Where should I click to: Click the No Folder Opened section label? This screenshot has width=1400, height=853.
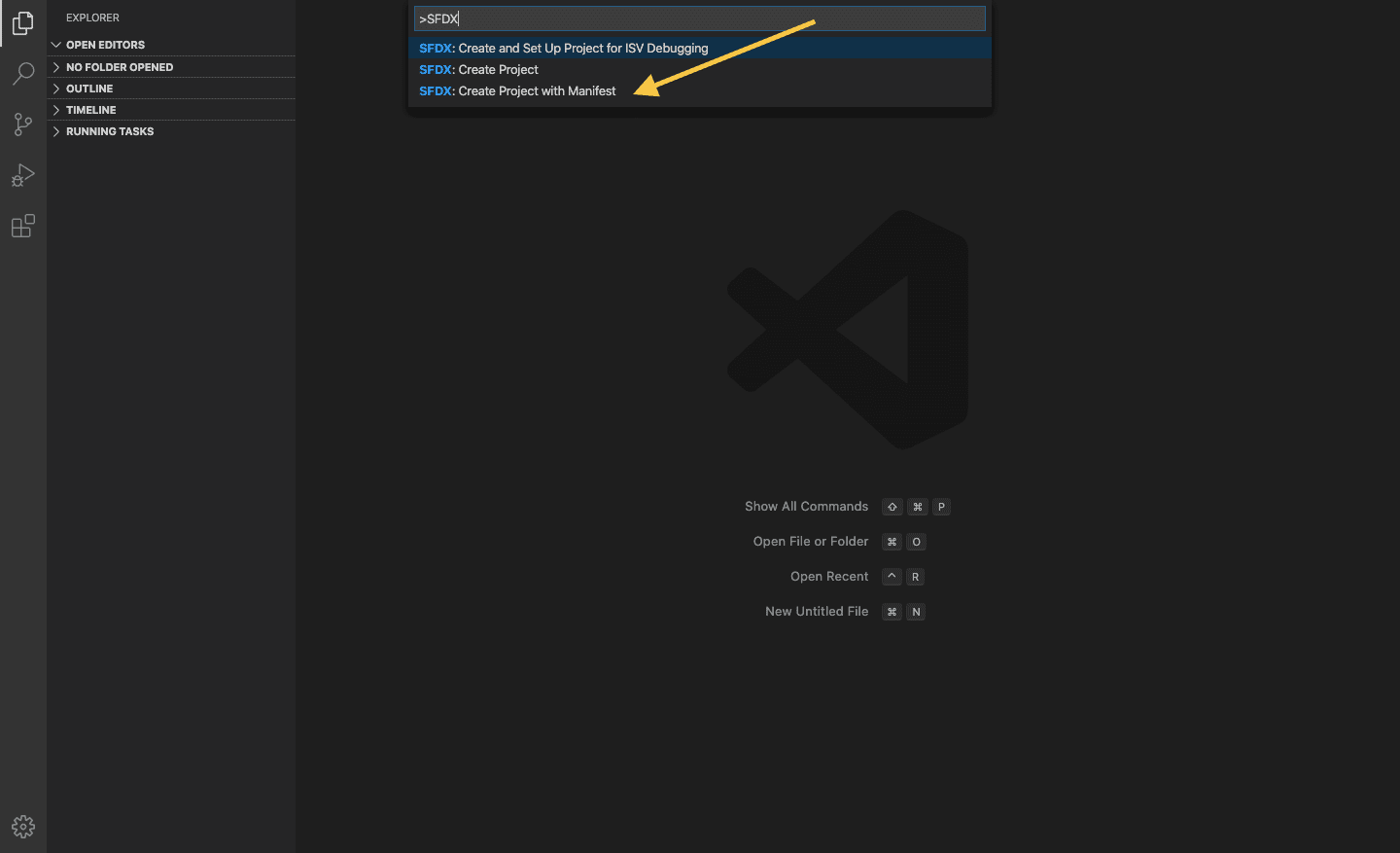tap(120, 67)
